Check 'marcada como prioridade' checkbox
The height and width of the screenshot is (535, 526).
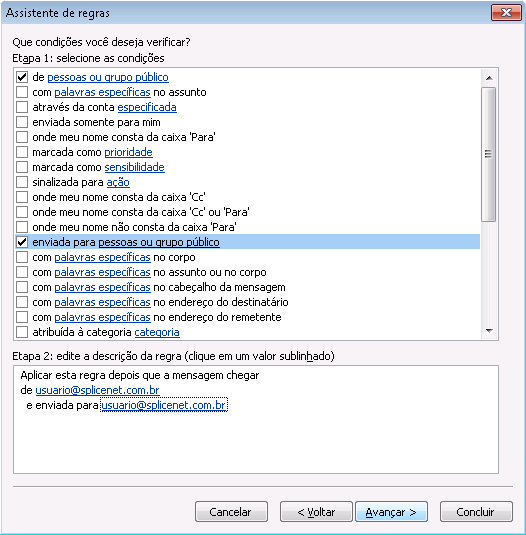22,152
